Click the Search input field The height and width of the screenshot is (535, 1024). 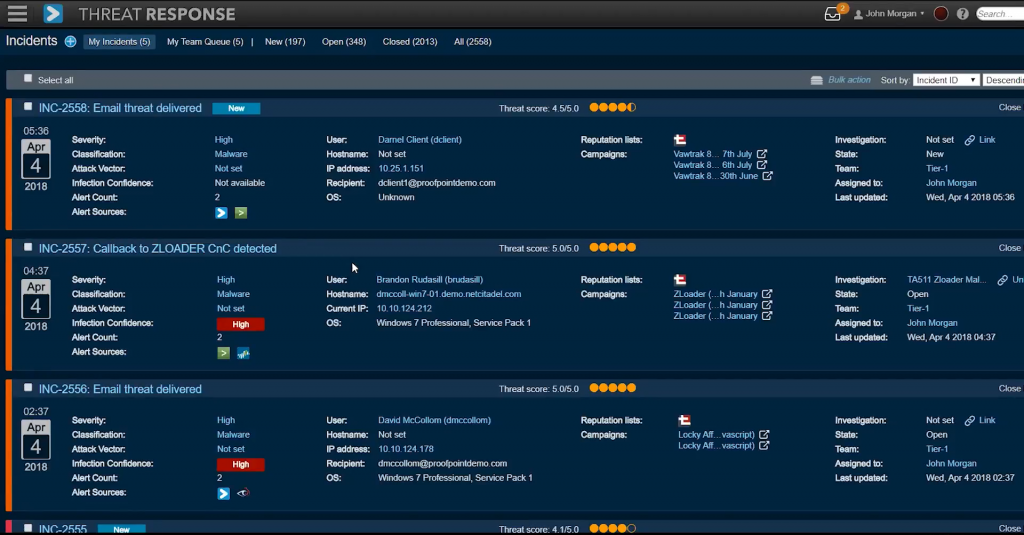[1000, 14]
